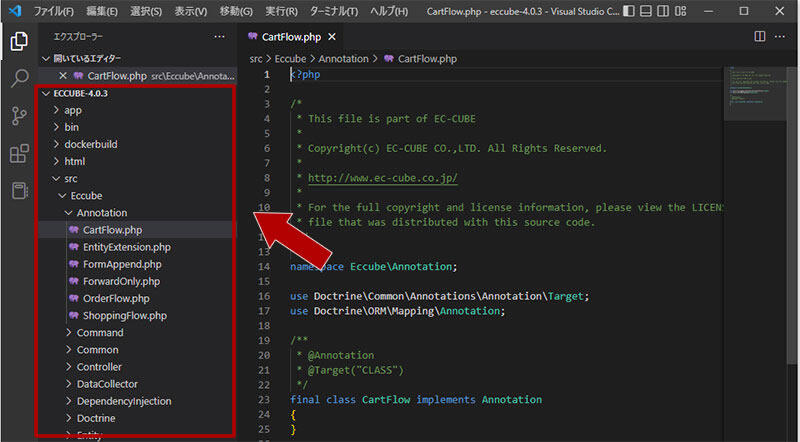The image size is (800, 442).
Task: Open ForwardOnly.php file
Action: 121,281
